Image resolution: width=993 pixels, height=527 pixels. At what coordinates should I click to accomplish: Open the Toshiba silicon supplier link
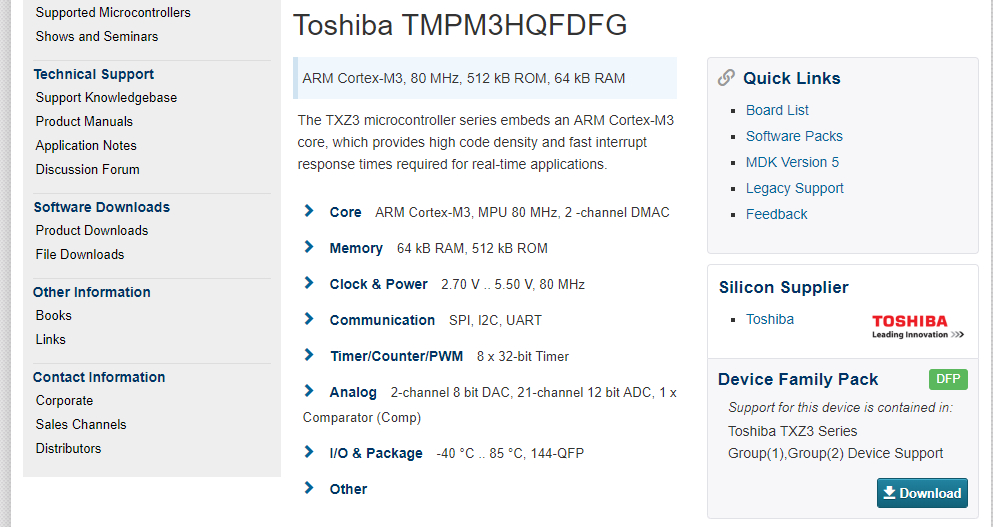coord(770,319)
